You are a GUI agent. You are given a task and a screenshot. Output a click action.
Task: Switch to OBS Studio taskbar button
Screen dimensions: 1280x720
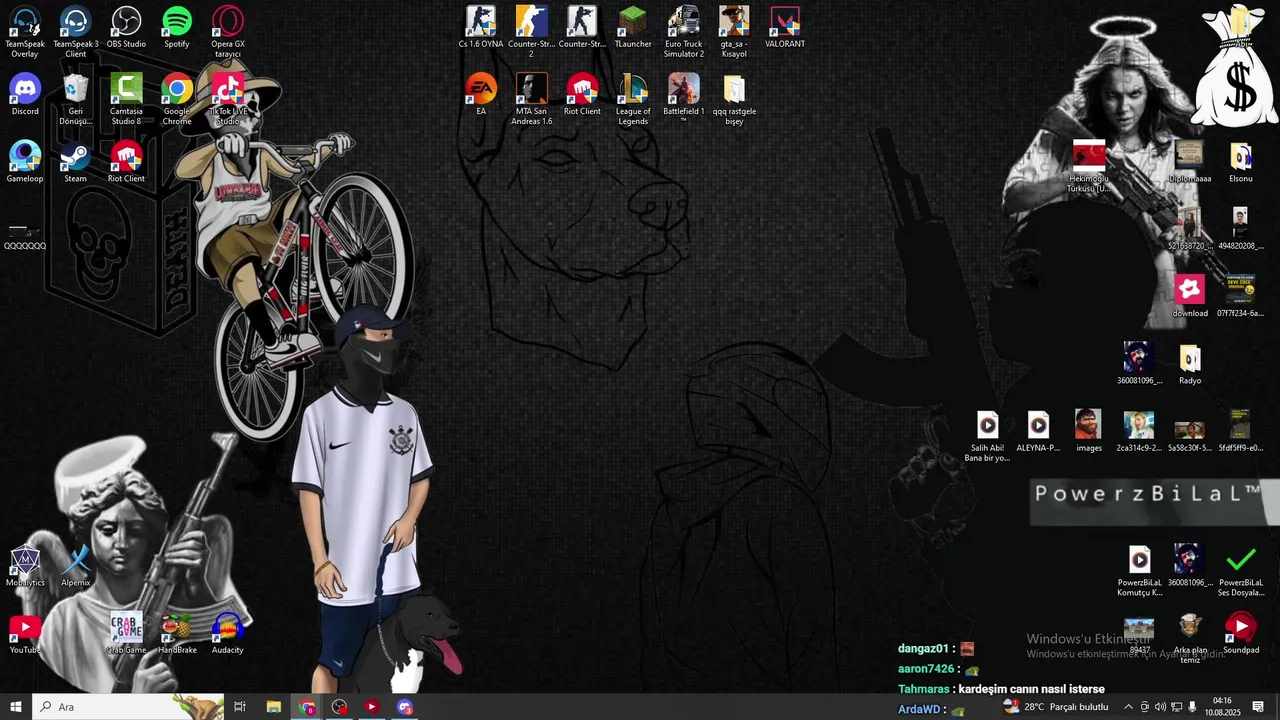tap(340, 707)
